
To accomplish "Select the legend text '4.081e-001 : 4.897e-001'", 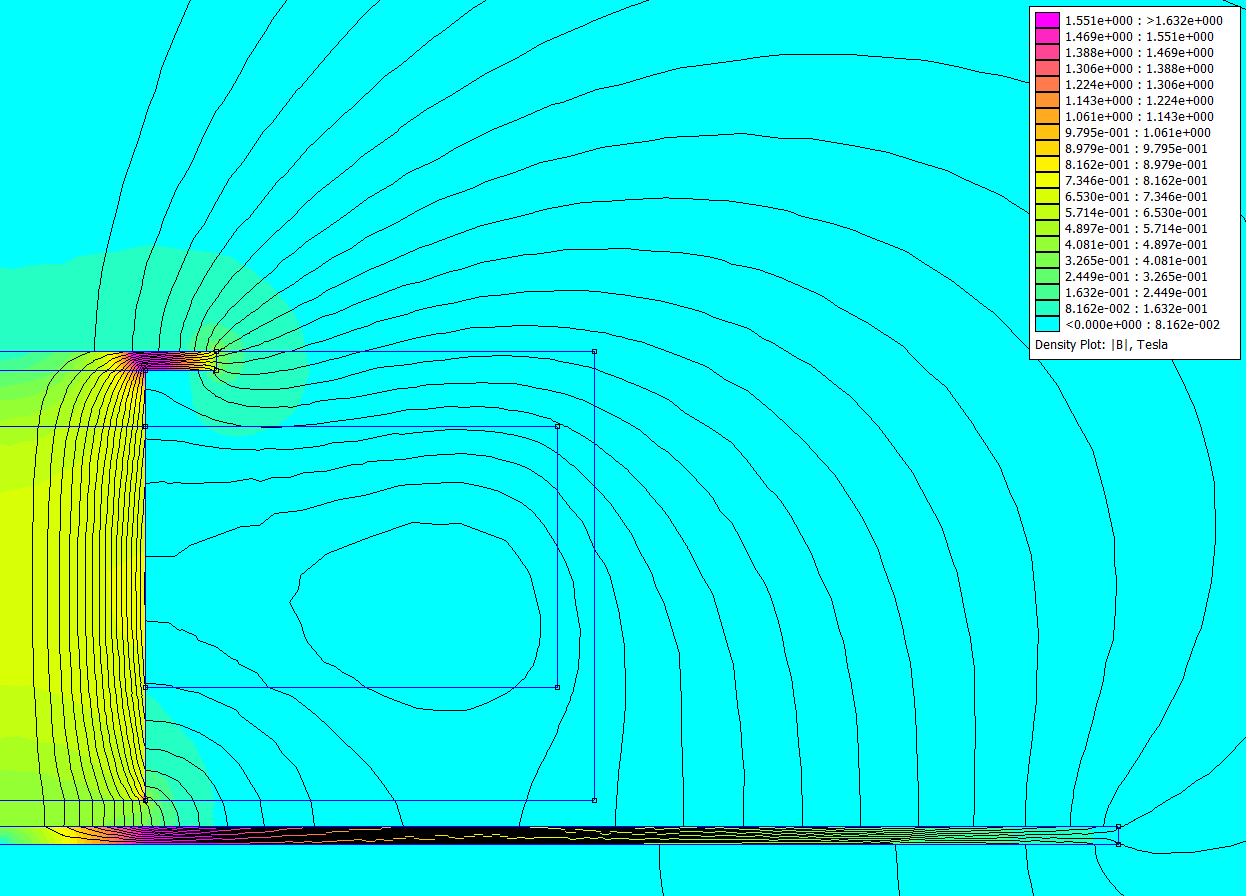I will pyautogui.click(x=1136, y=244).
